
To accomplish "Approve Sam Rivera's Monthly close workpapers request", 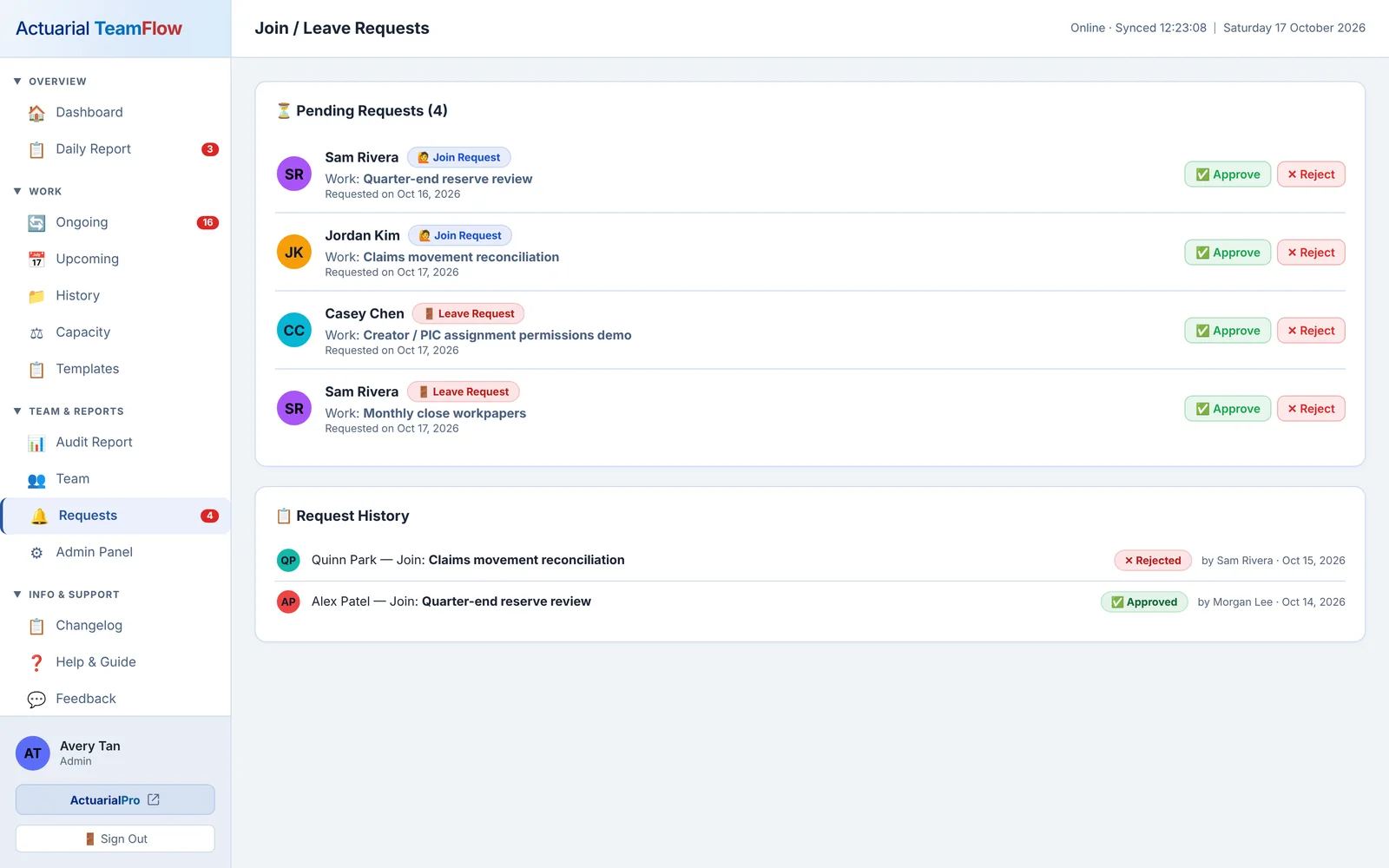I will [x=1228, y=409].
